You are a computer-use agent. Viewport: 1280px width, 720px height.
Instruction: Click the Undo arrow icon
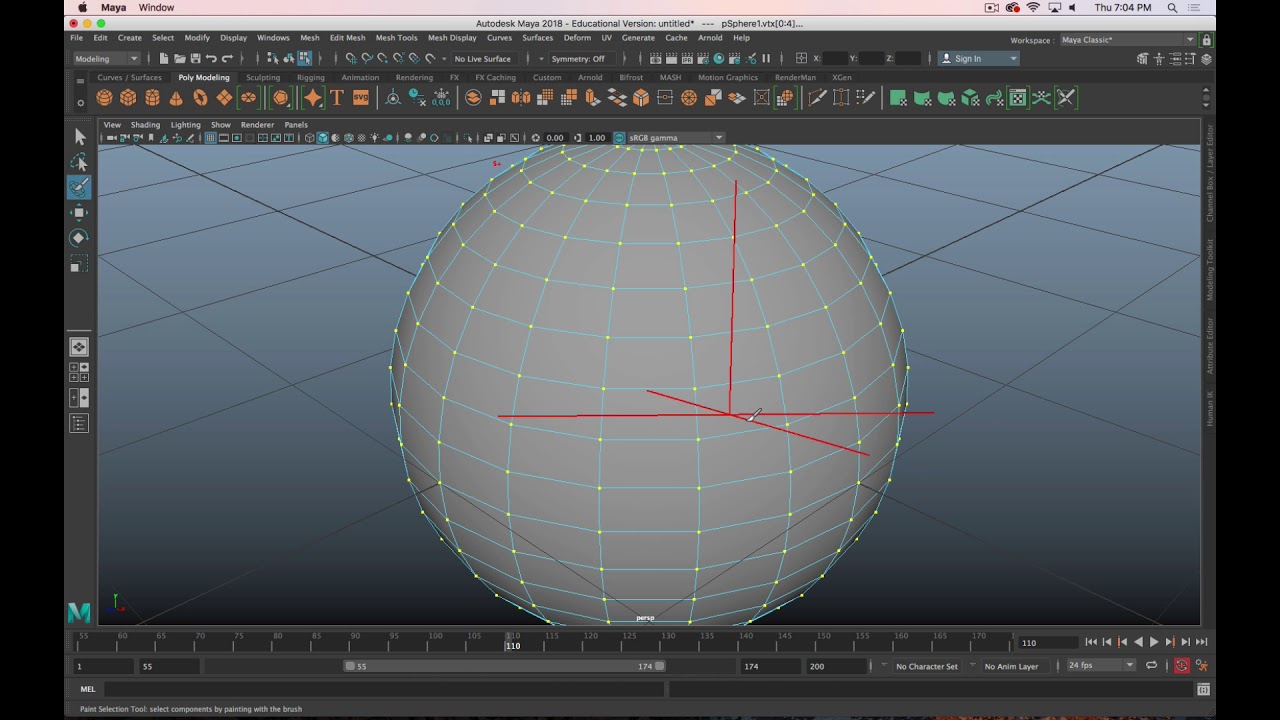click(x=211, y=58)
